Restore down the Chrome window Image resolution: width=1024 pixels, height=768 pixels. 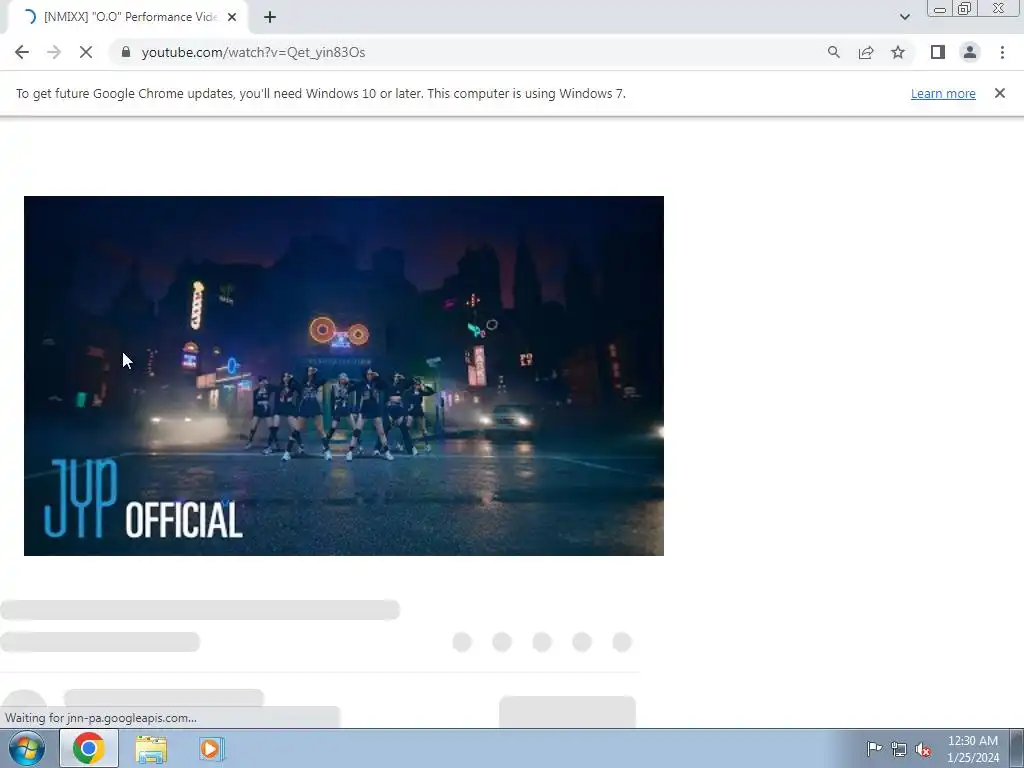click(x=964, y=8)
